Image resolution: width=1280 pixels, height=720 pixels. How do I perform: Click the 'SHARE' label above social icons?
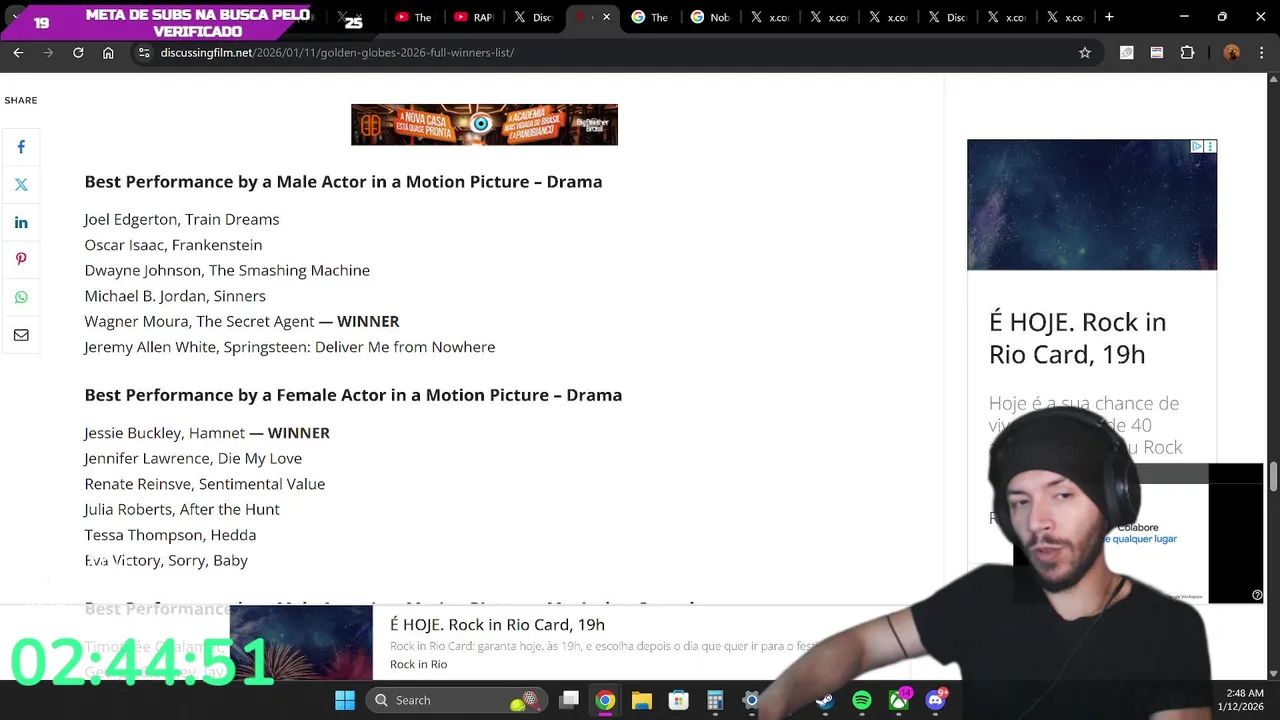pos(21,100)
